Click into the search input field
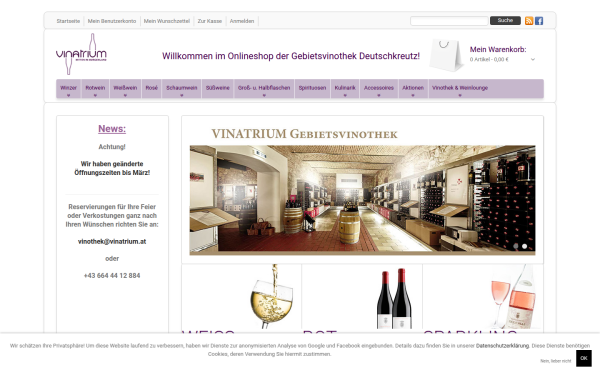The image size is (600, 375). pyautogui.click(x=449, y=21)
